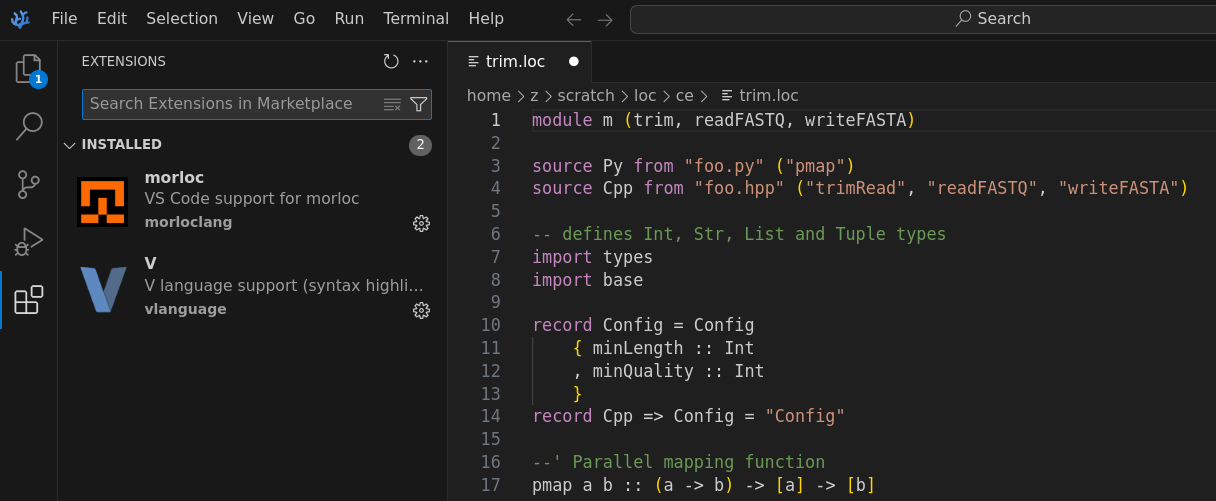The height and width of the screenshot is (501, 1216).
Task: Click 'import base' on line 8
Action: [x=587, y=280]
